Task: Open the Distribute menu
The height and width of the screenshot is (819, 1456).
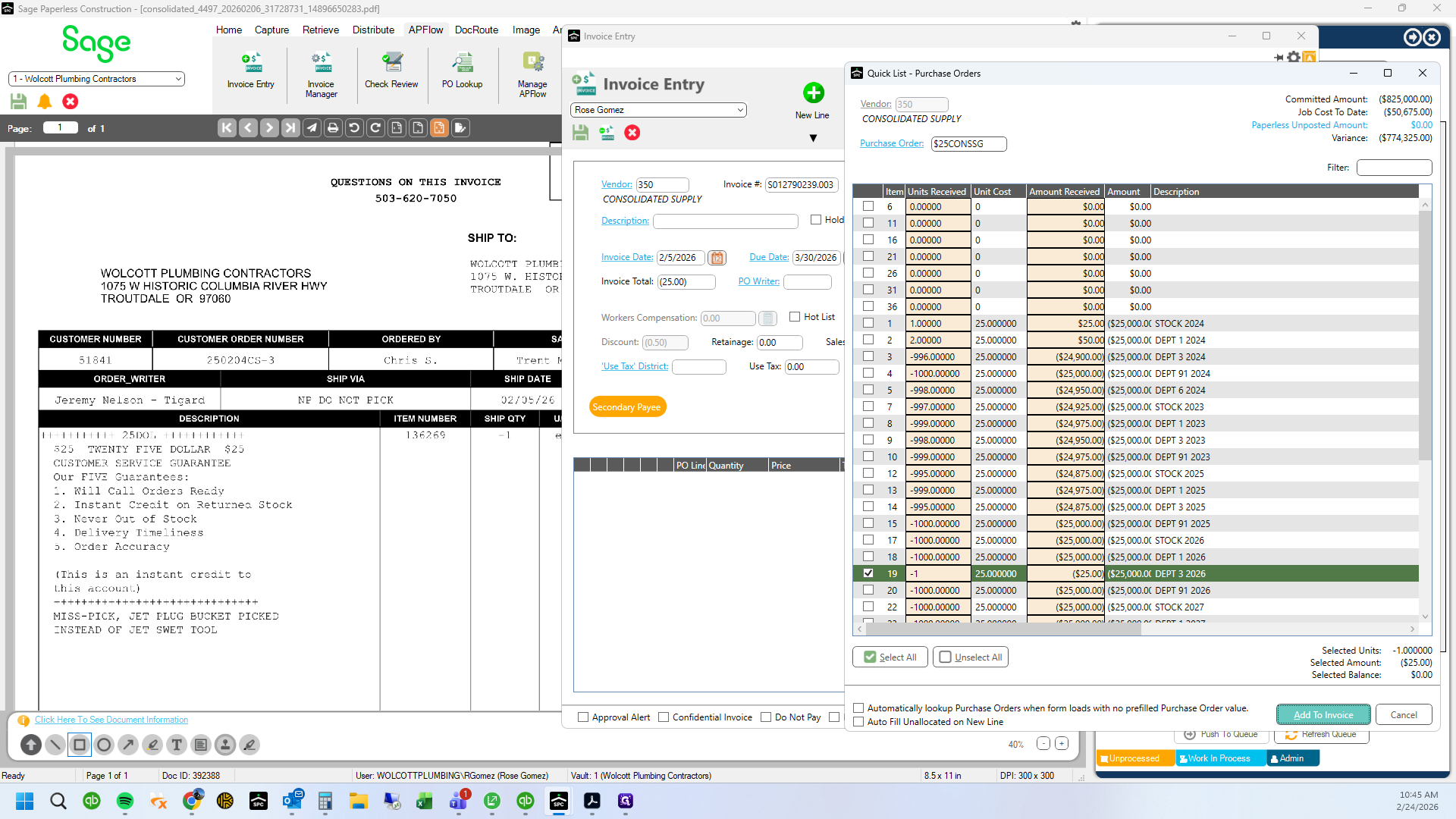Action: coord(373,30)
